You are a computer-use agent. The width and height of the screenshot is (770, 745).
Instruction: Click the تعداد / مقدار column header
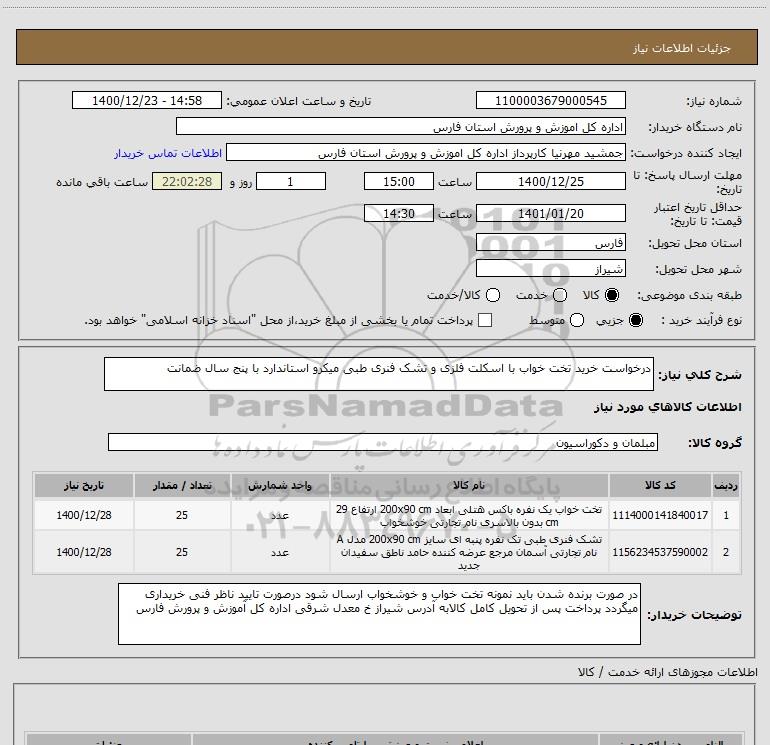(182, 485)
